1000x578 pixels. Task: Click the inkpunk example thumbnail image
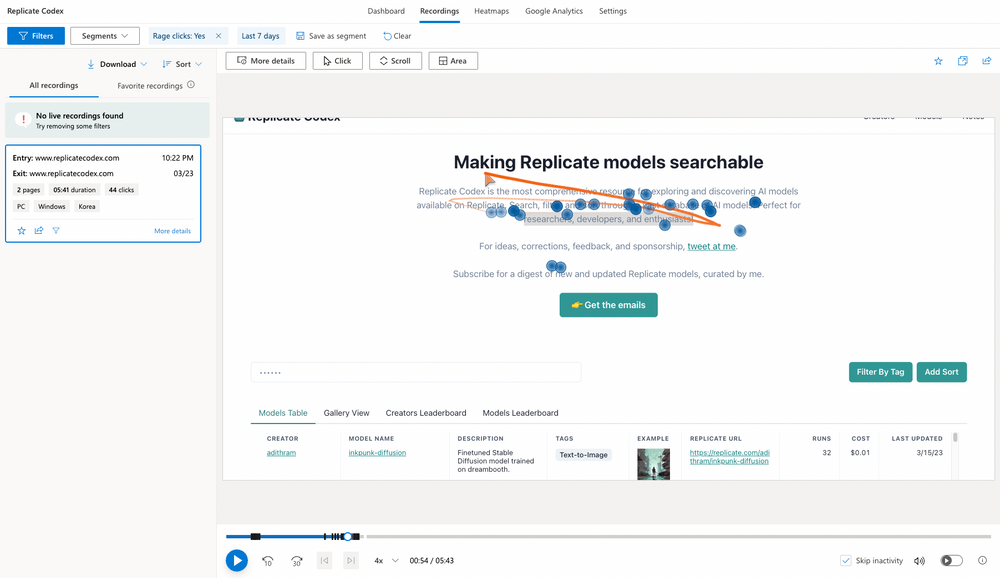[653, 464]
